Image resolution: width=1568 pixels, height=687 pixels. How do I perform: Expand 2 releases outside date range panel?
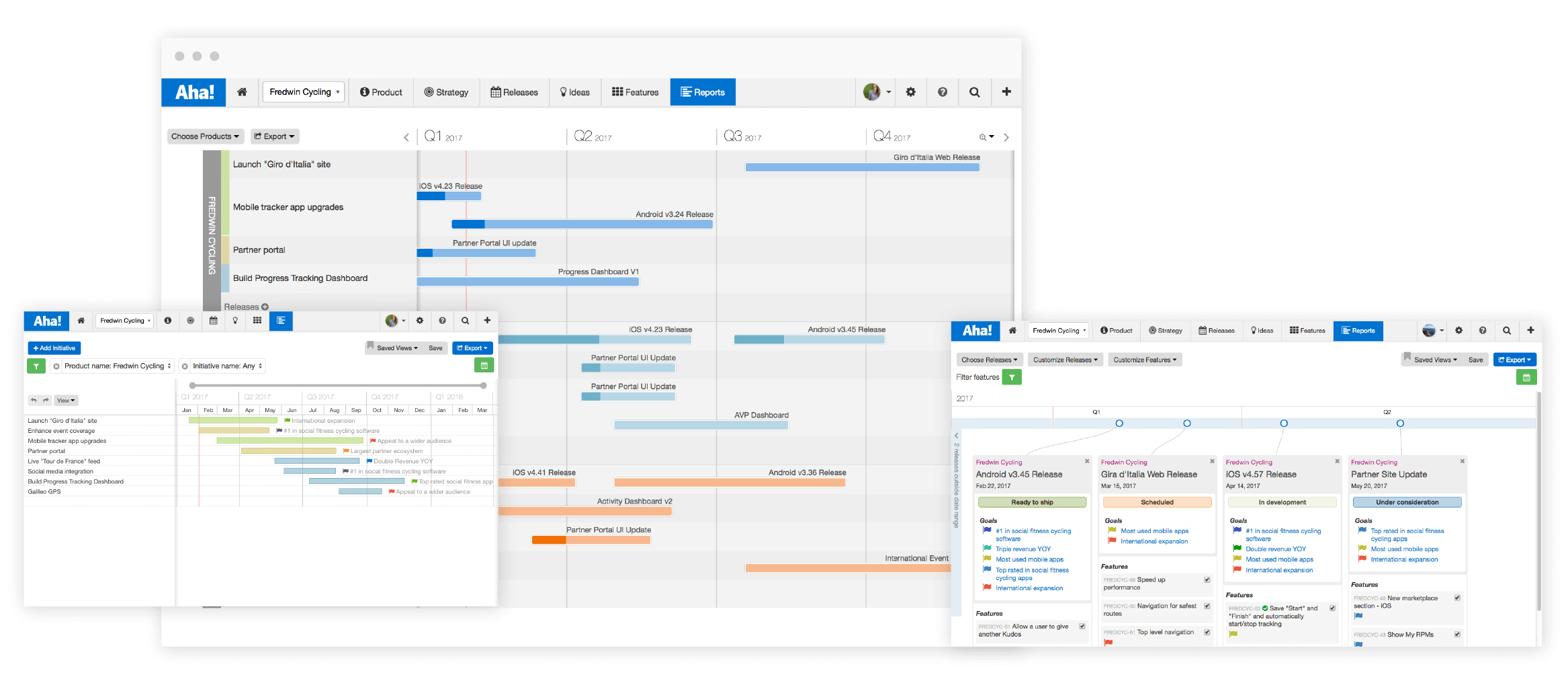957,436
